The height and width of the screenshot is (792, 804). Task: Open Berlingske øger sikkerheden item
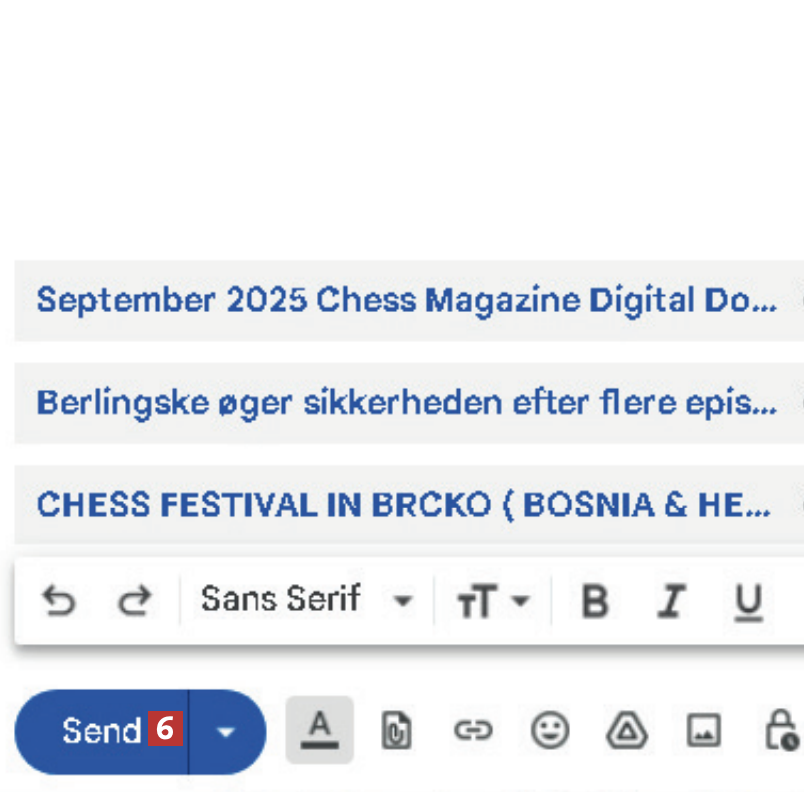coord(406,403)
